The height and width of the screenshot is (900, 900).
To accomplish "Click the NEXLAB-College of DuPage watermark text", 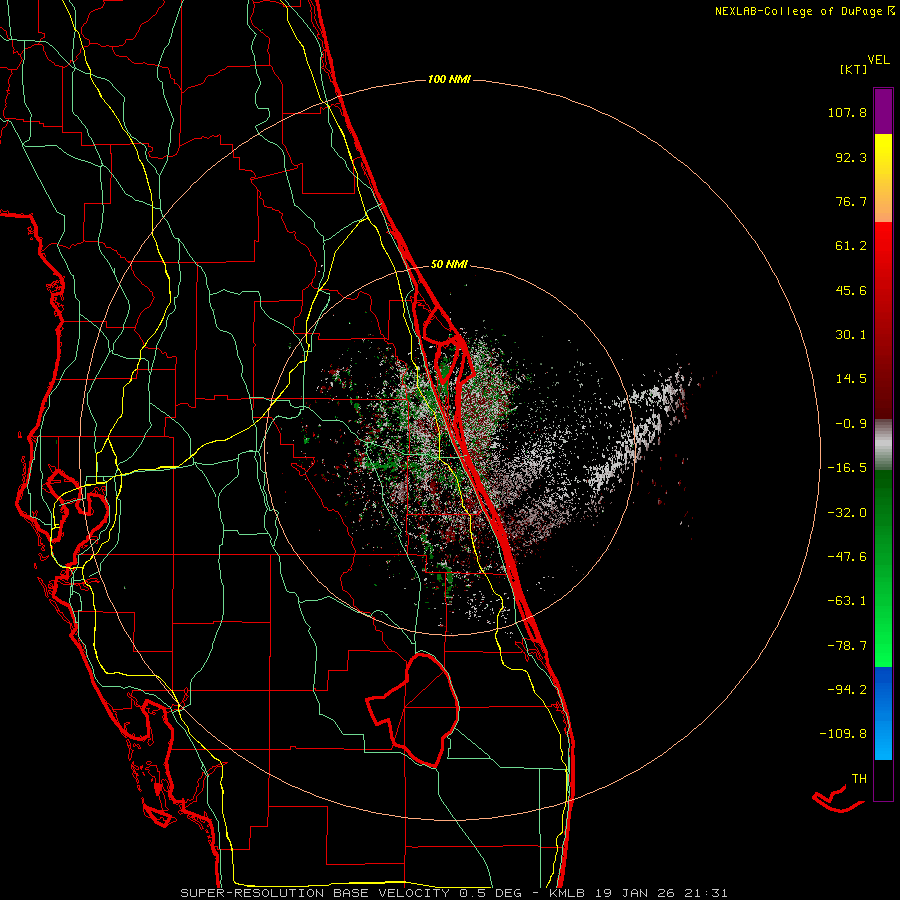I will [x=804, y=11].
